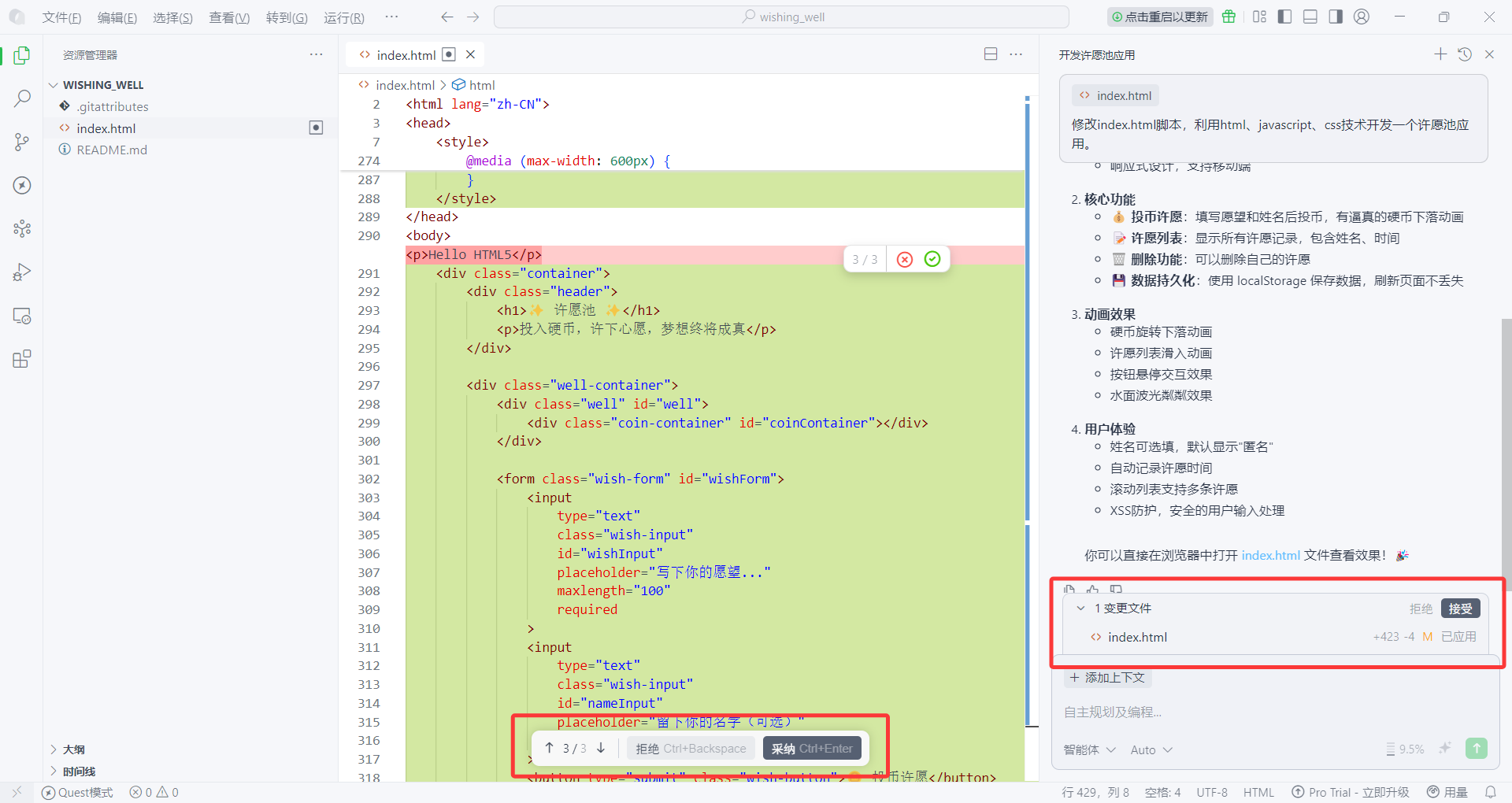Open 选择(S) menu
Image resolution: width=1512 pixels, height=803 pixels.
pos(172,17)
